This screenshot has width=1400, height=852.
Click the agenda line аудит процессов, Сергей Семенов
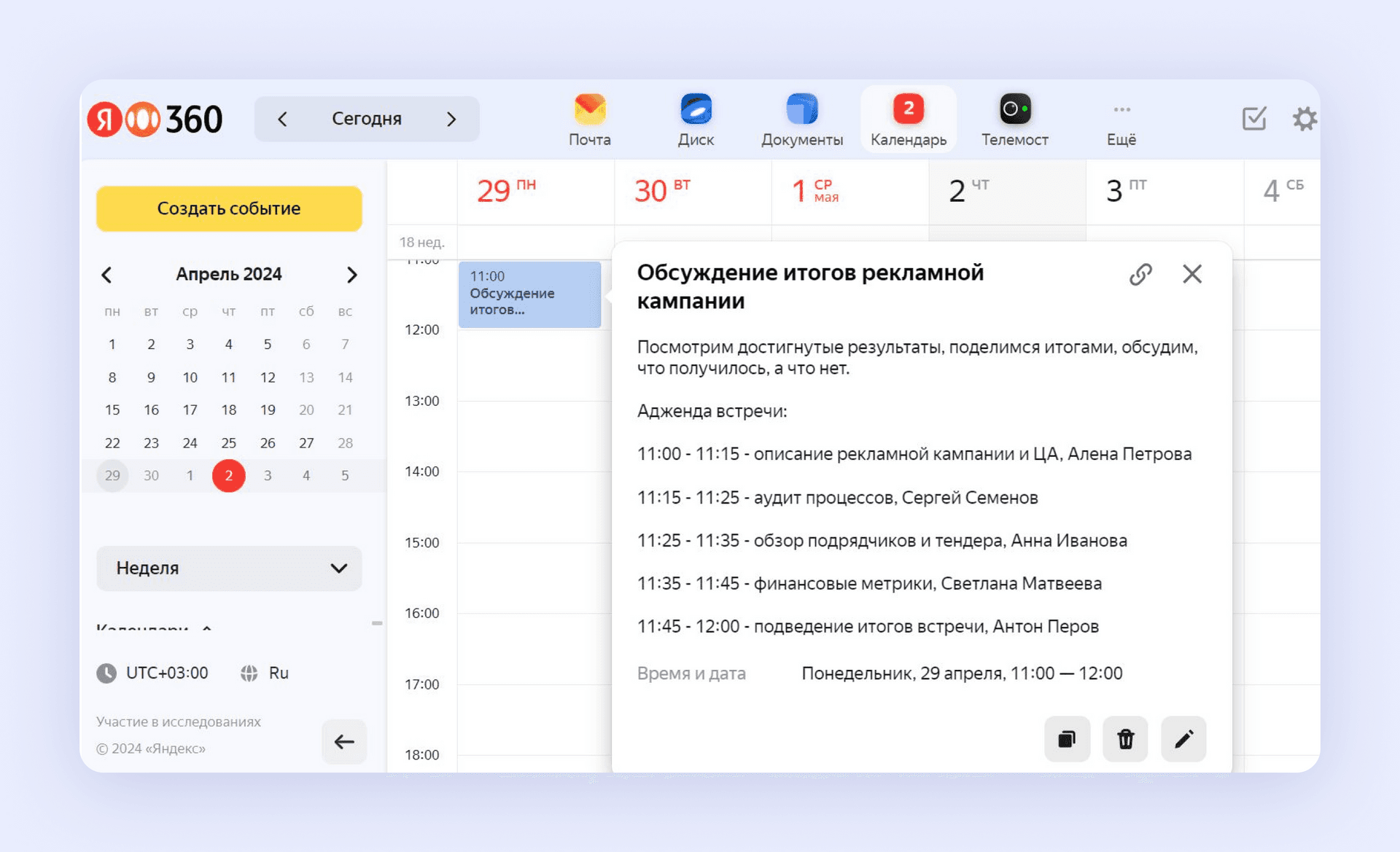click(x=838, y=498)
